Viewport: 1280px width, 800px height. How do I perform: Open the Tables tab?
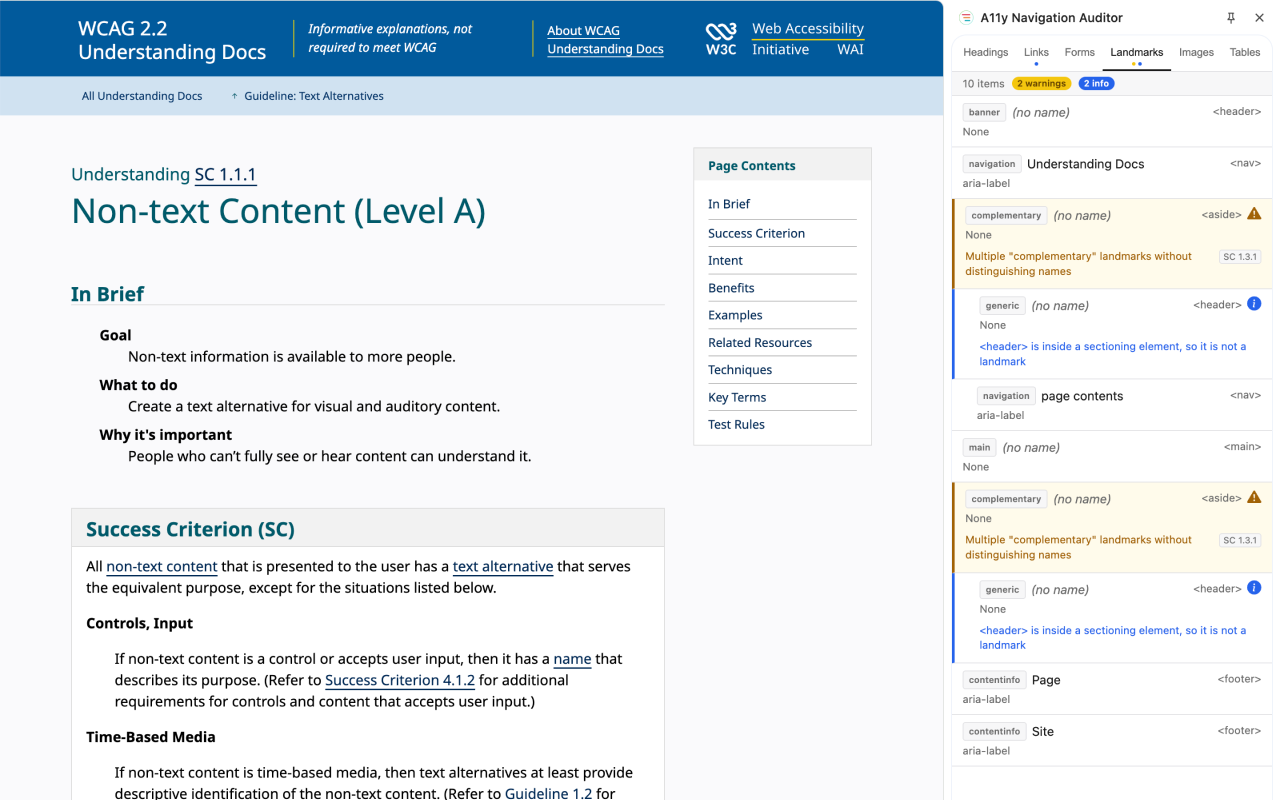pyautogui.click(x=1245, y=52)
